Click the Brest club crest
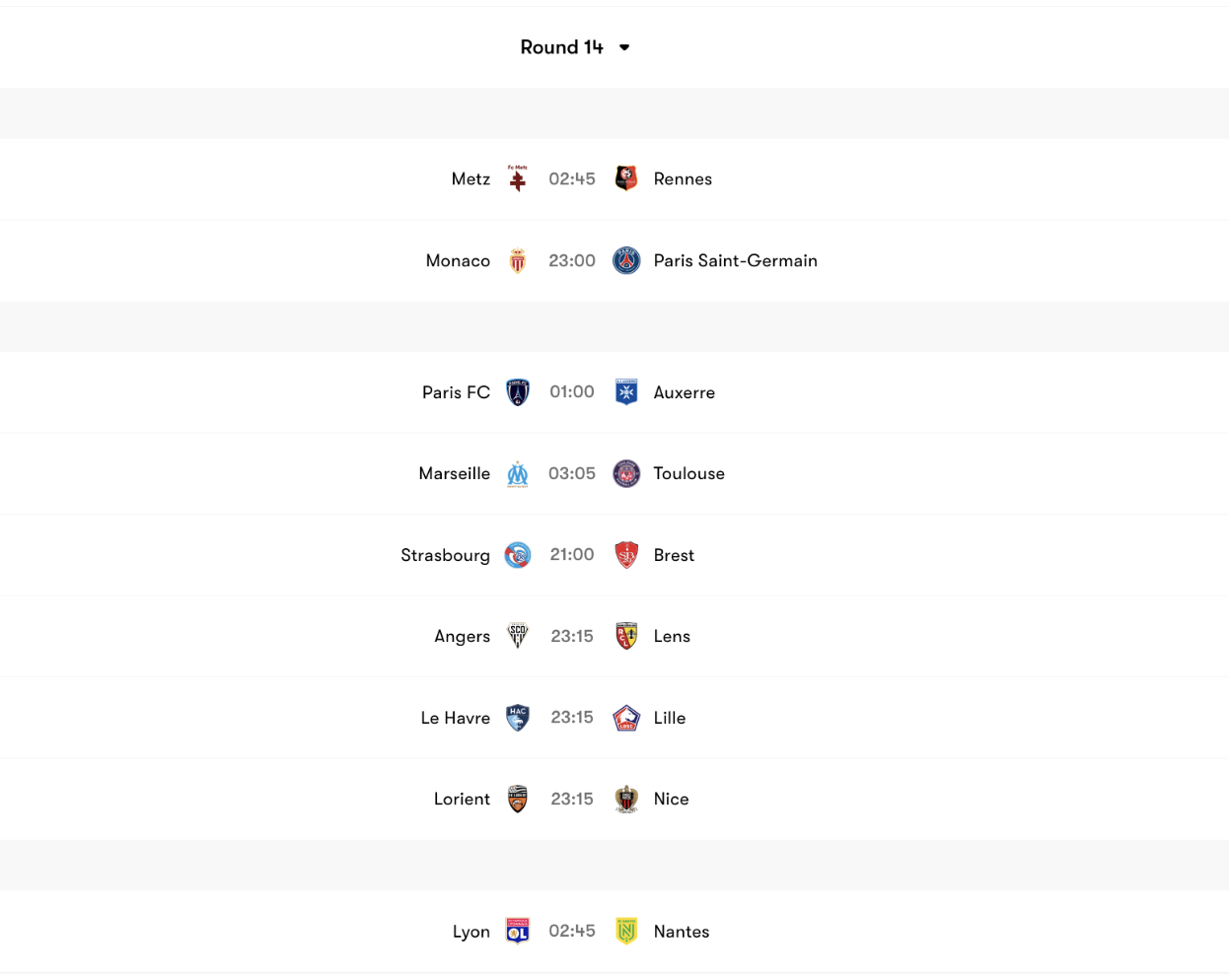Image resolution: width=1231 pixels, height=980 pixels. pyautogui.click(x=626, y=555)
